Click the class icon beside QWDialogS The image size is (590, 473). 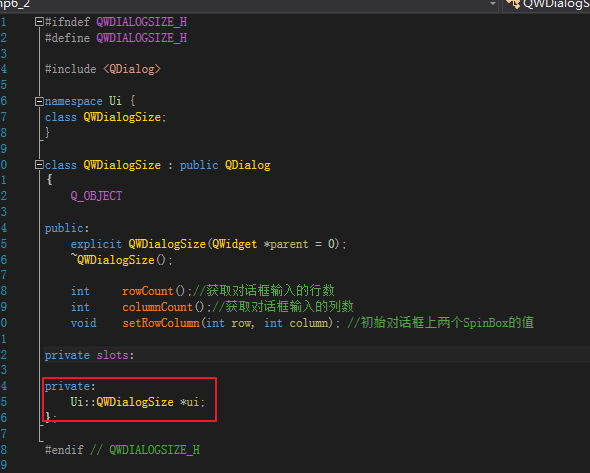point(513,4)
